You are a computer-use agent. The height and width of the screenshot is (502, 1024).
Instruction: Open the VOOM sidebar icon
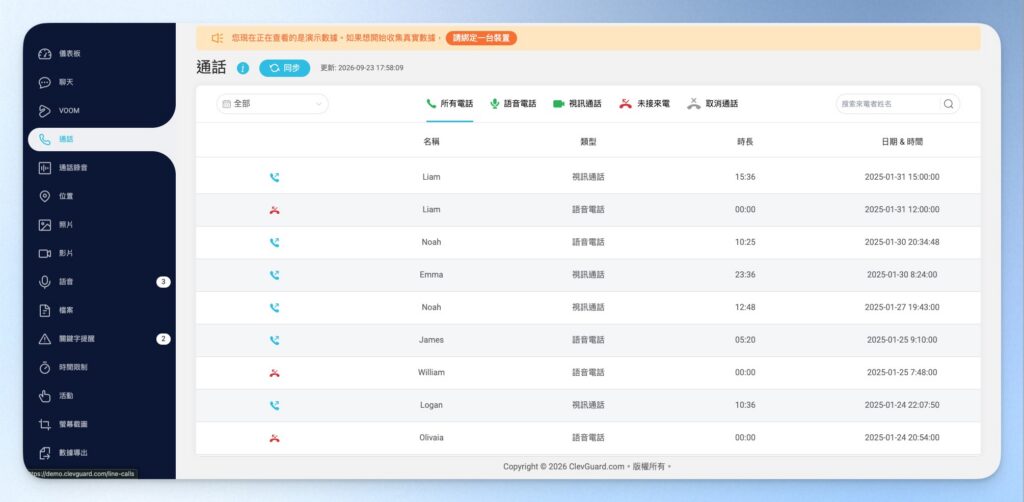pos(44,111)
